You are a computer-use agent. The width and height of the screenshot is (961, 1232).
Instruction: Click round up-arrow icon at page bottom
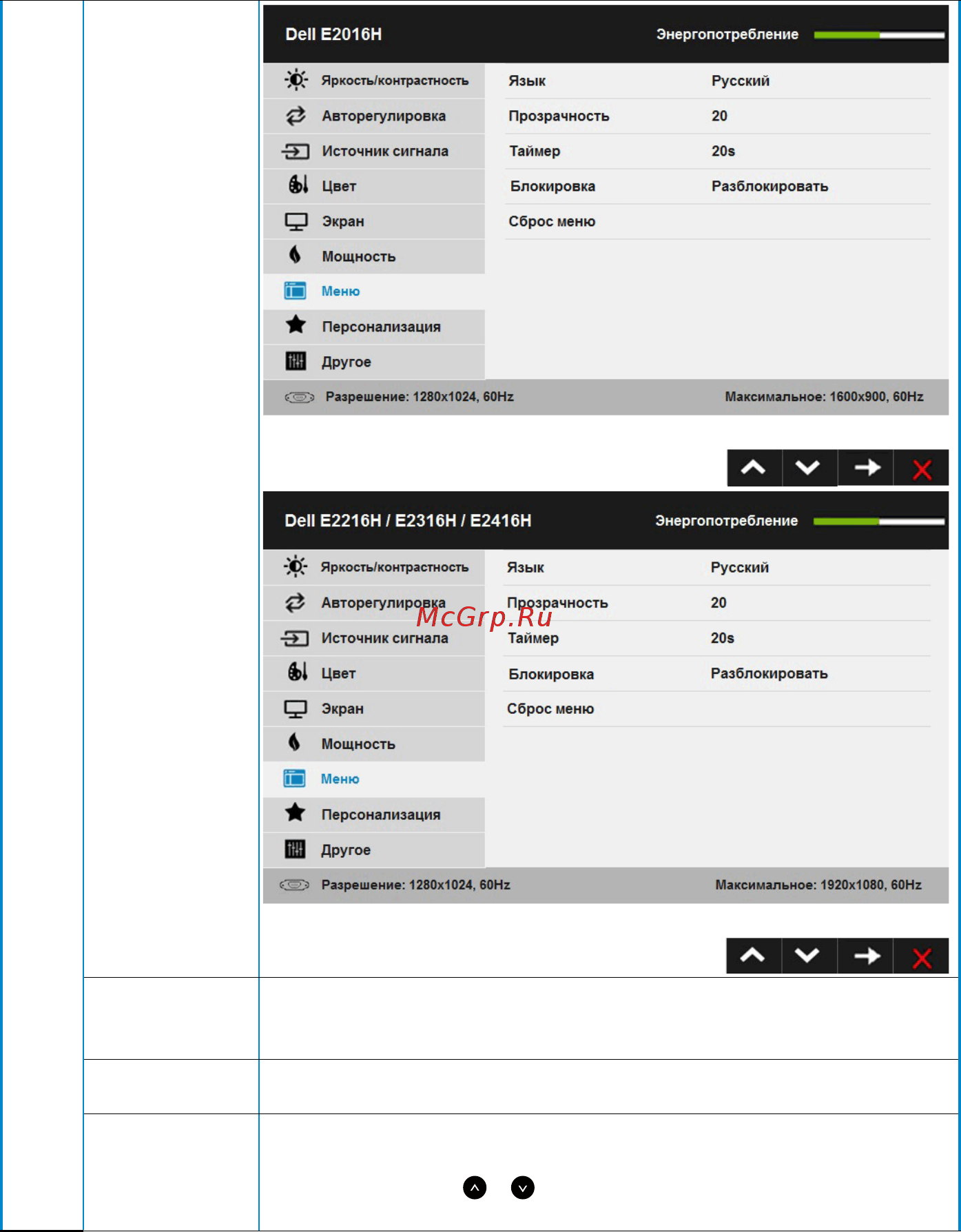click(475, 1187)
